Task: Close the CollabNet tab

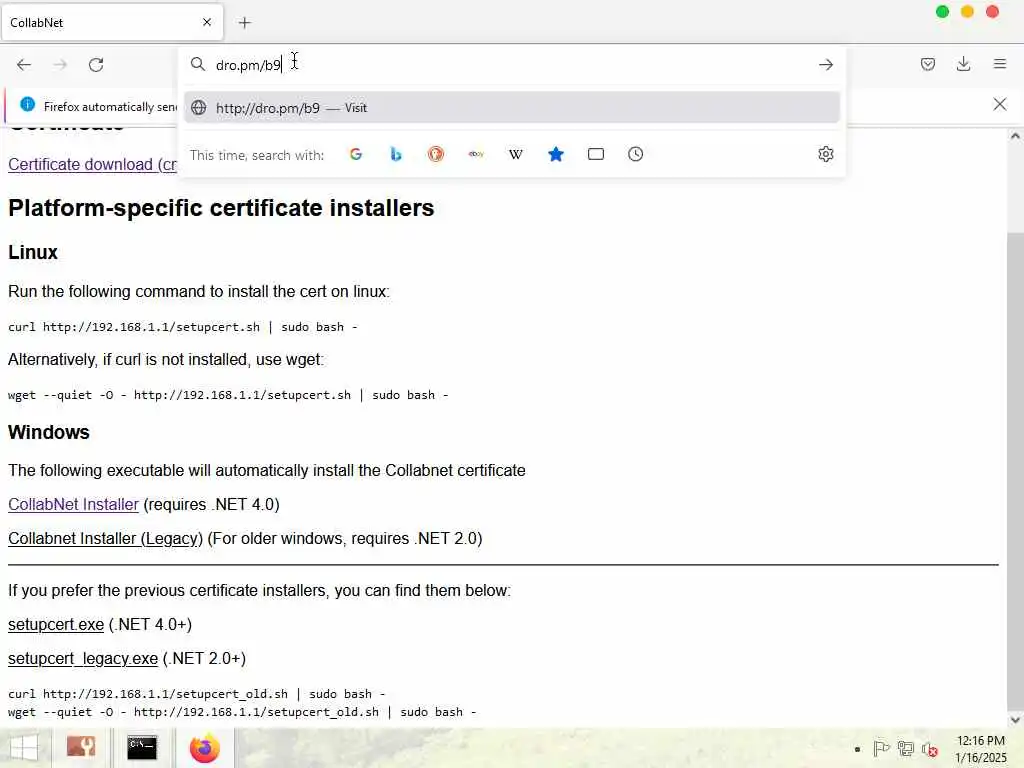Action: (x=207, y=22)
